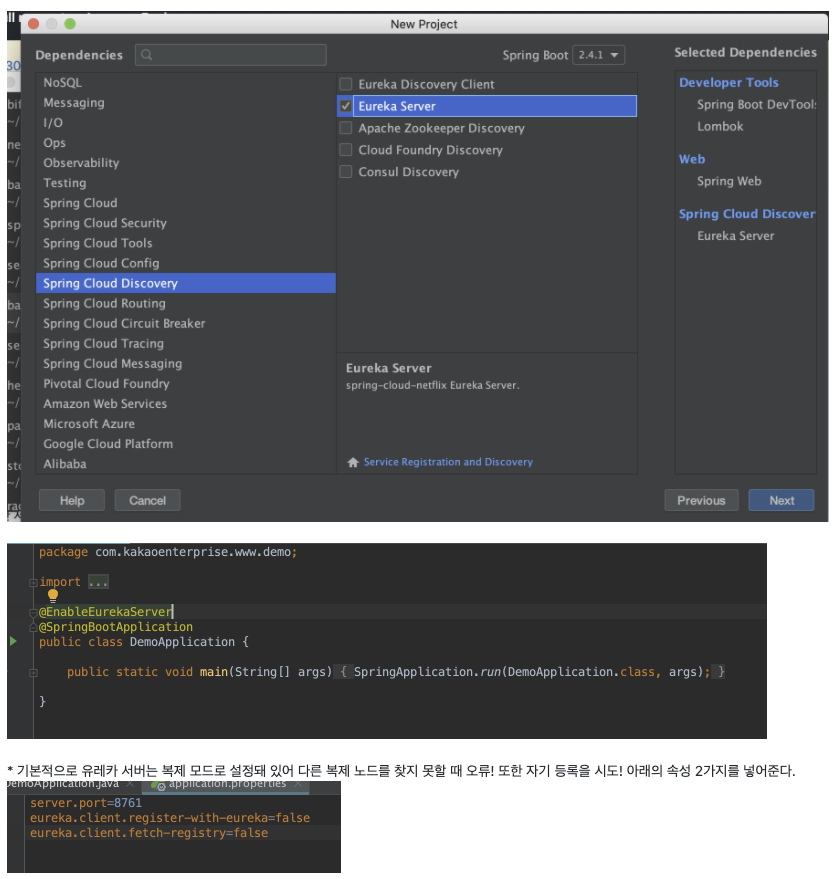Viewport: 836px width, 879px height.
Task: Open Service Registration and Discovery link
Action: pos(448,462)
